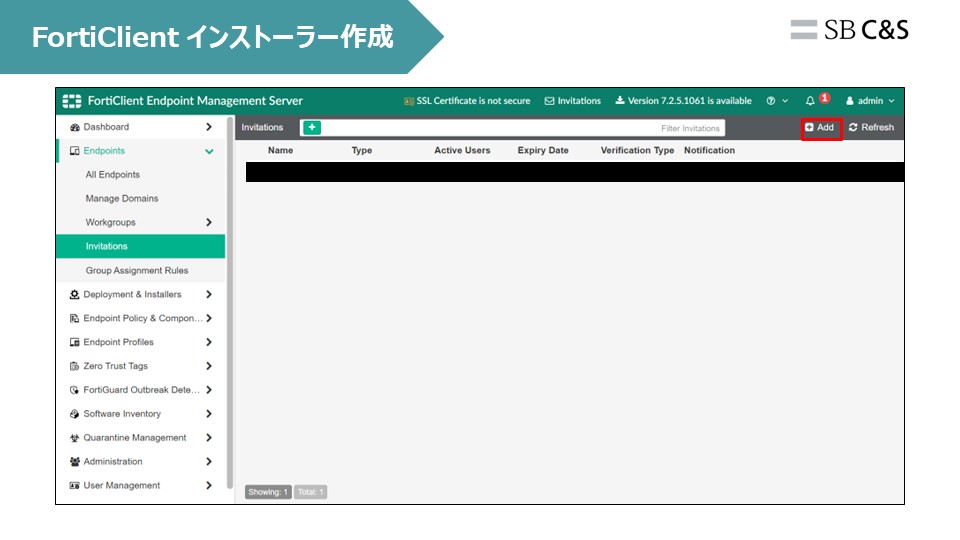The height and width of the screenshot is (540, 960).
Task: Sort by the Name column header
Action: (280, 150)
